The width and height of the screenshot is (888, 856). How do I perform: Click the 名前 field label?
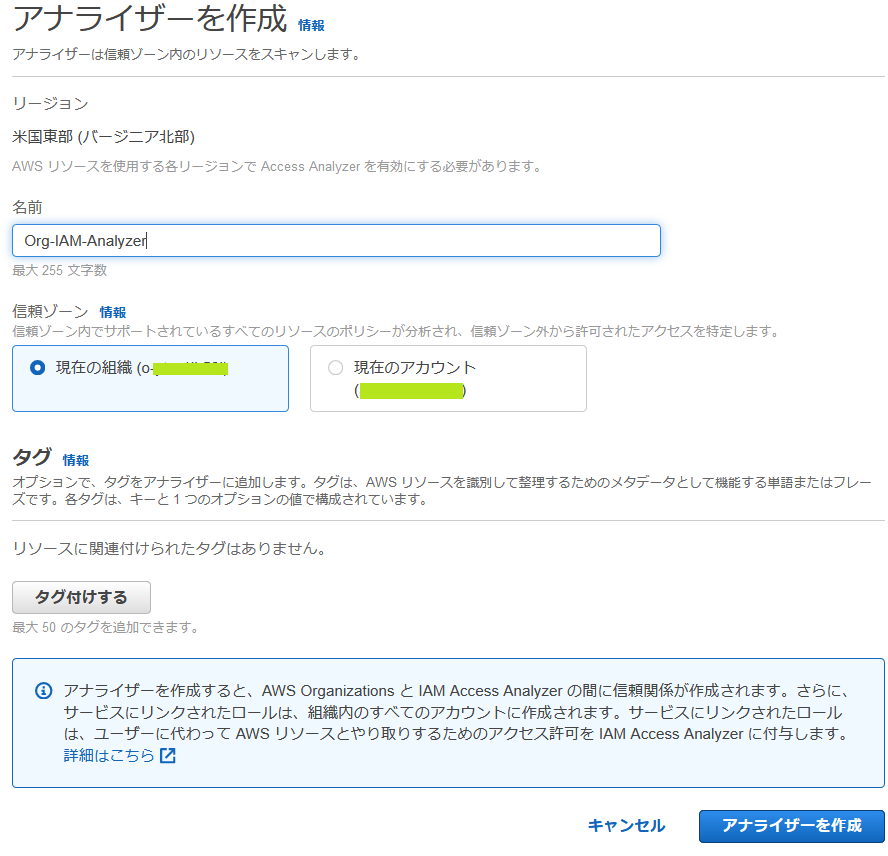[27, 207]
